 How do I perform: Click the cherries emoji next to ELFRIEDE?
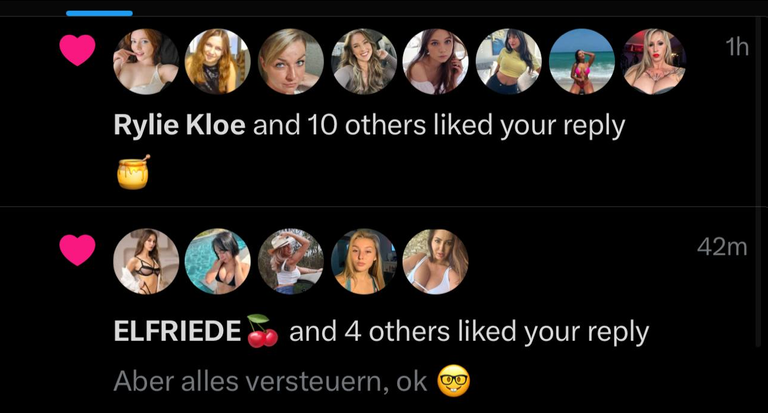click(263, 331)
